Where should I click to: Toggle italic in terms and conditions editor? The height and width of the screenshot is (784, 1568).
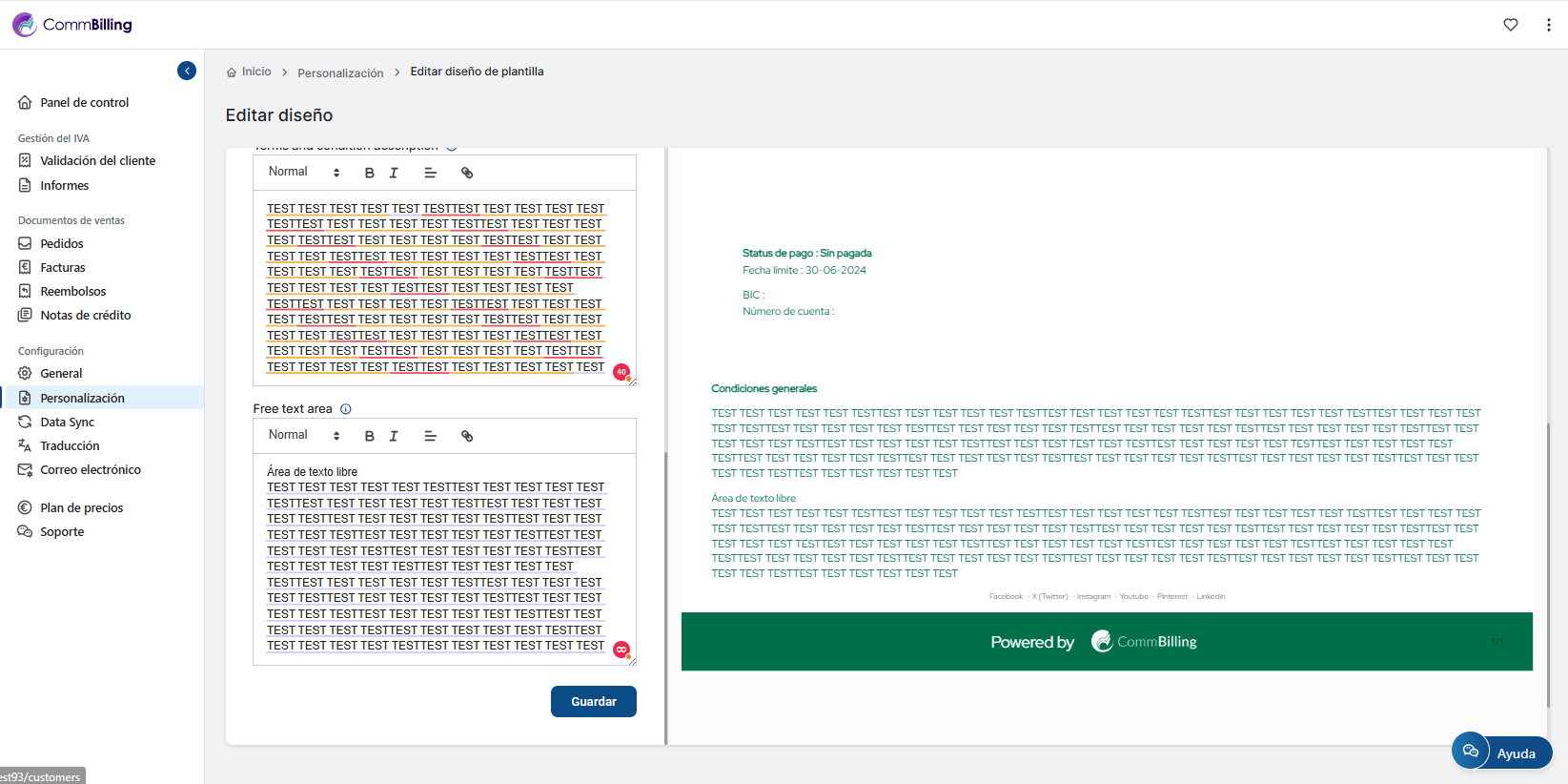click(394, 173)
